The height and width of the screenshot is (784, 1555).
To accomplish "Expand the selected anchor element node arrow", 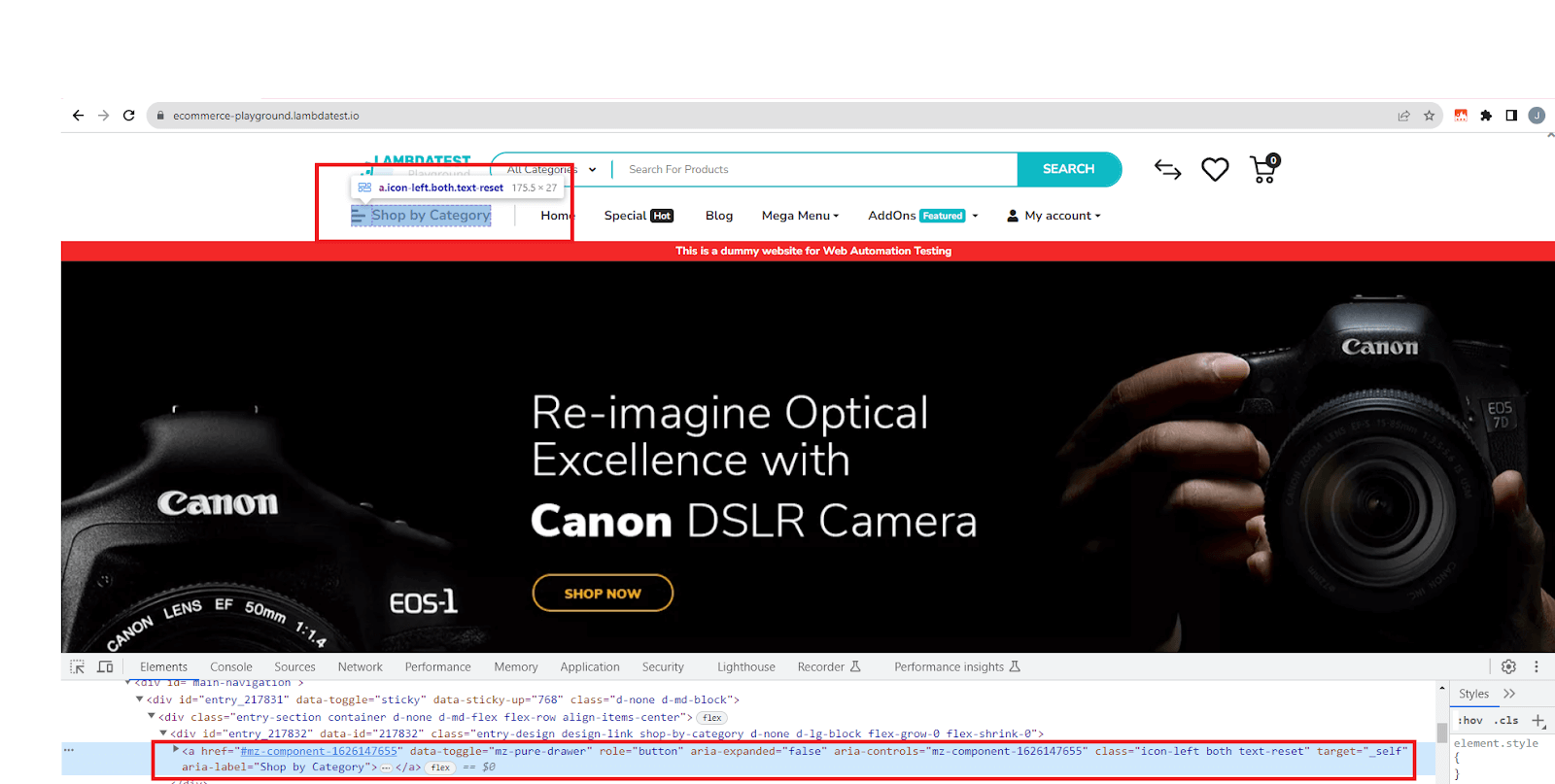I will (176, 750).
